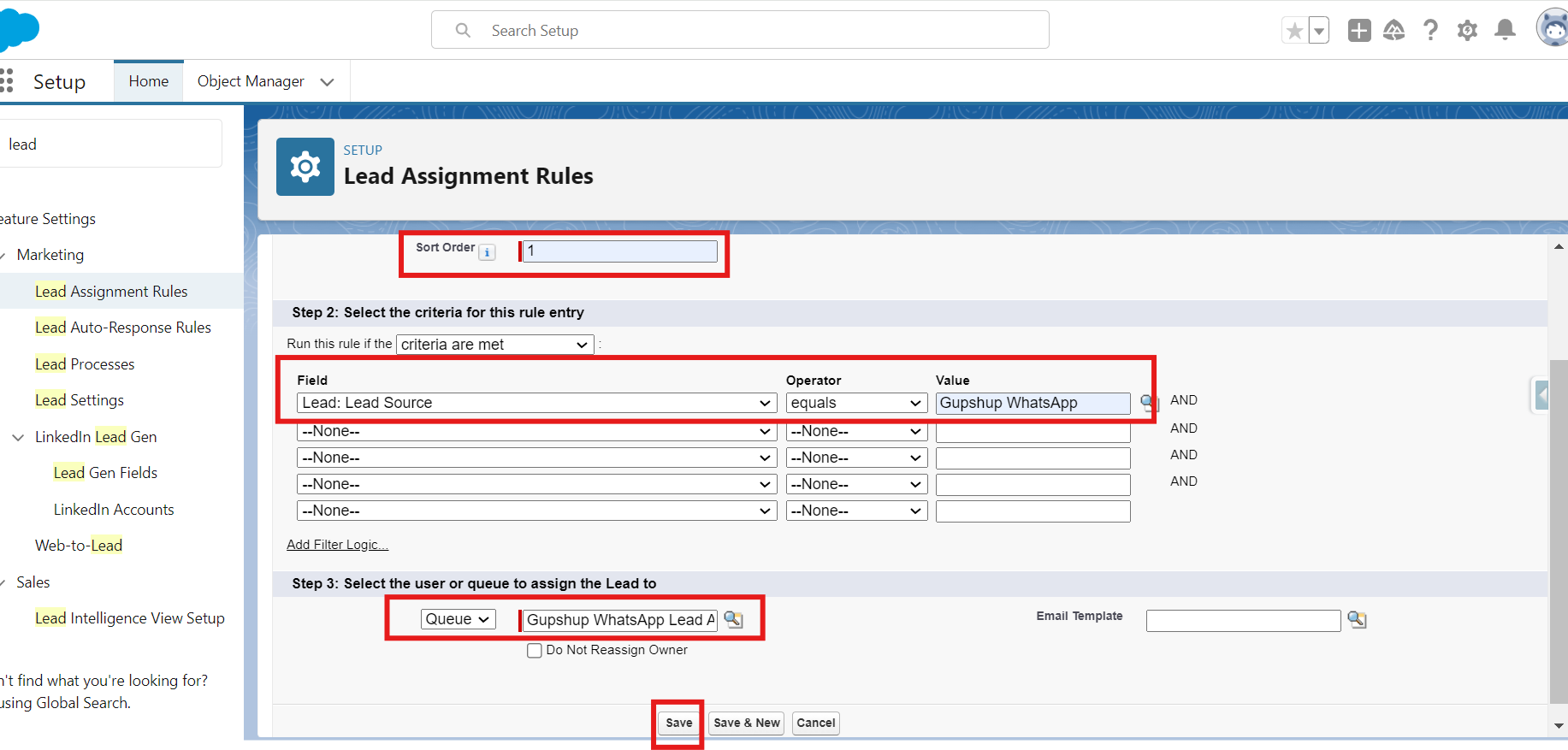Click the last row empty Value field
Viewport: 1568px width, 750px height.
click(x=1033, y=511)
